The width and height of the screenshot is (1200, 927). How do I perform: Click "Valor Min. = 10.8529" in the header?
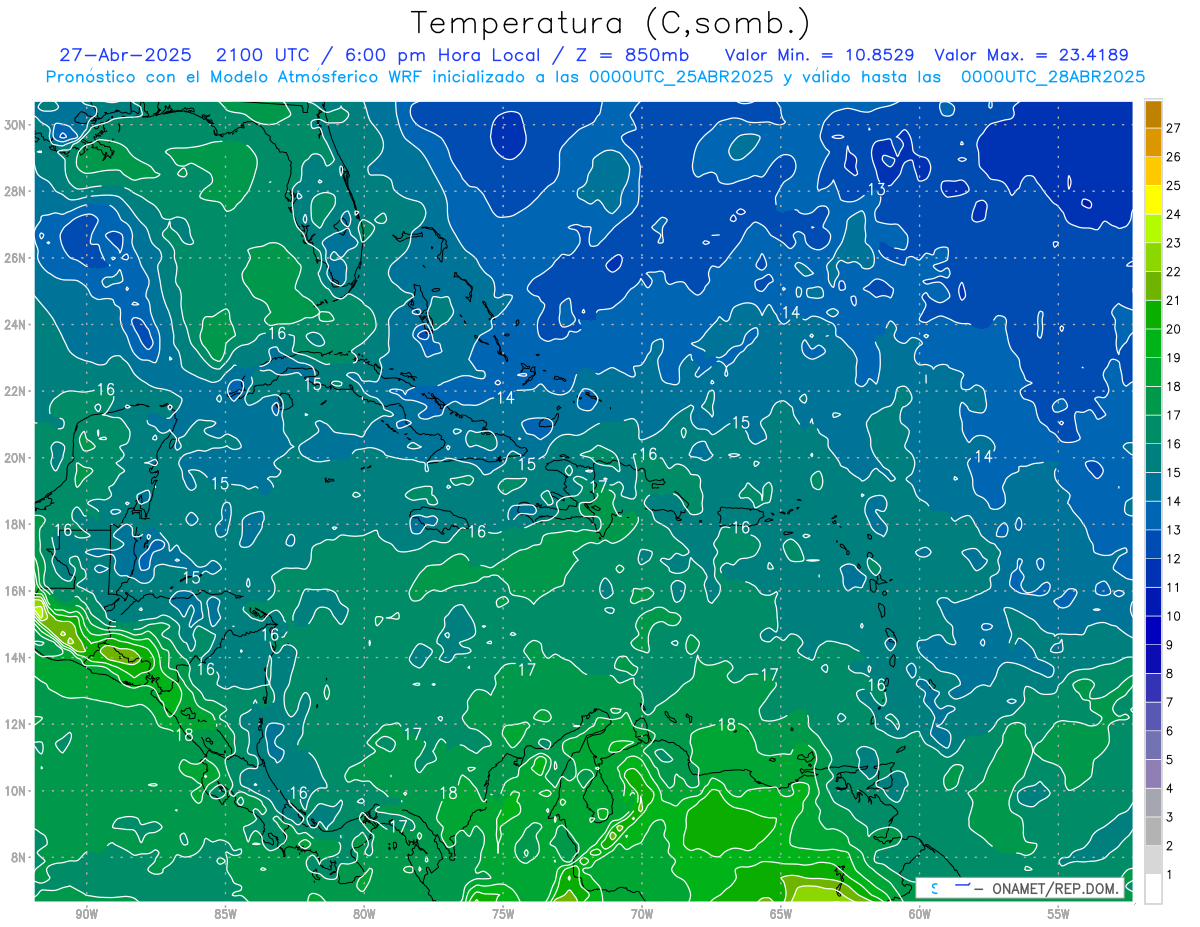[x=821, y=55]
